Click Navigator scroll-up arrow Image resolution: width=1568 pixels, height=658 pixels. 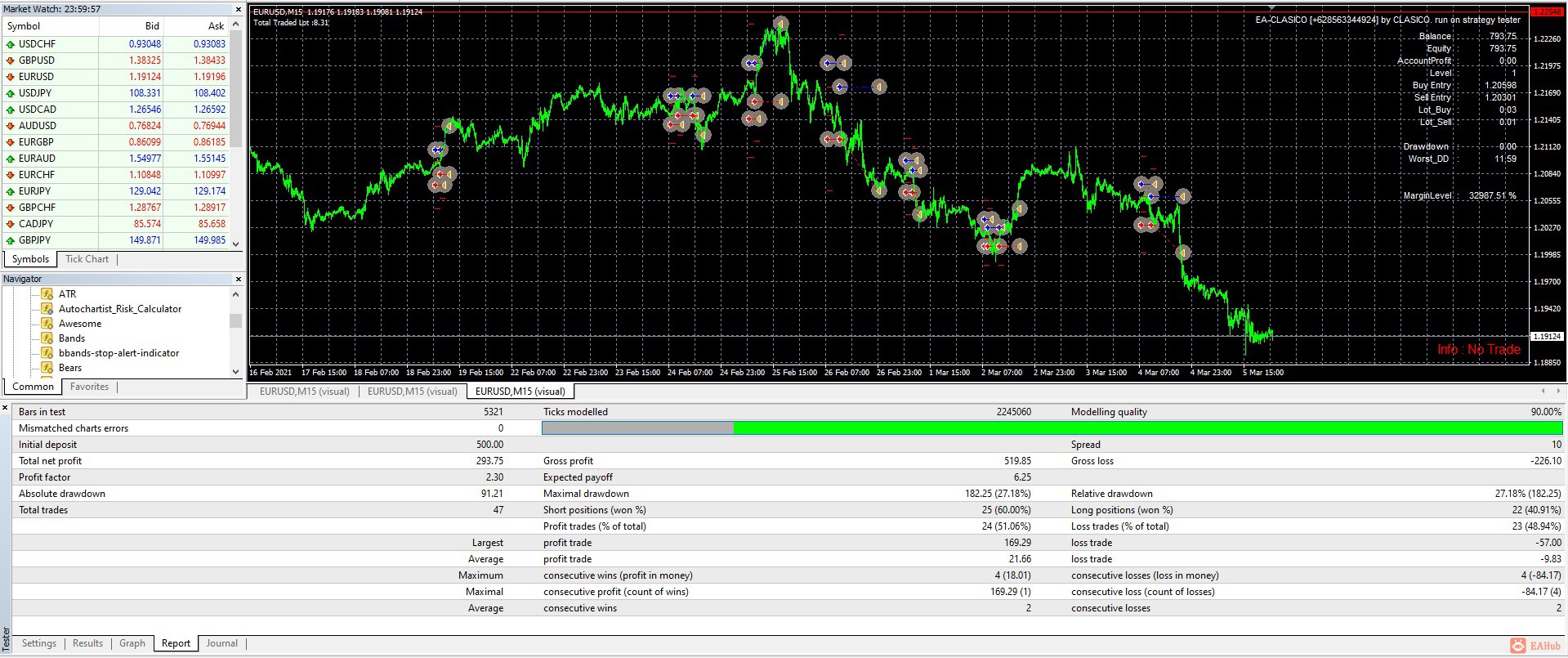236,294
